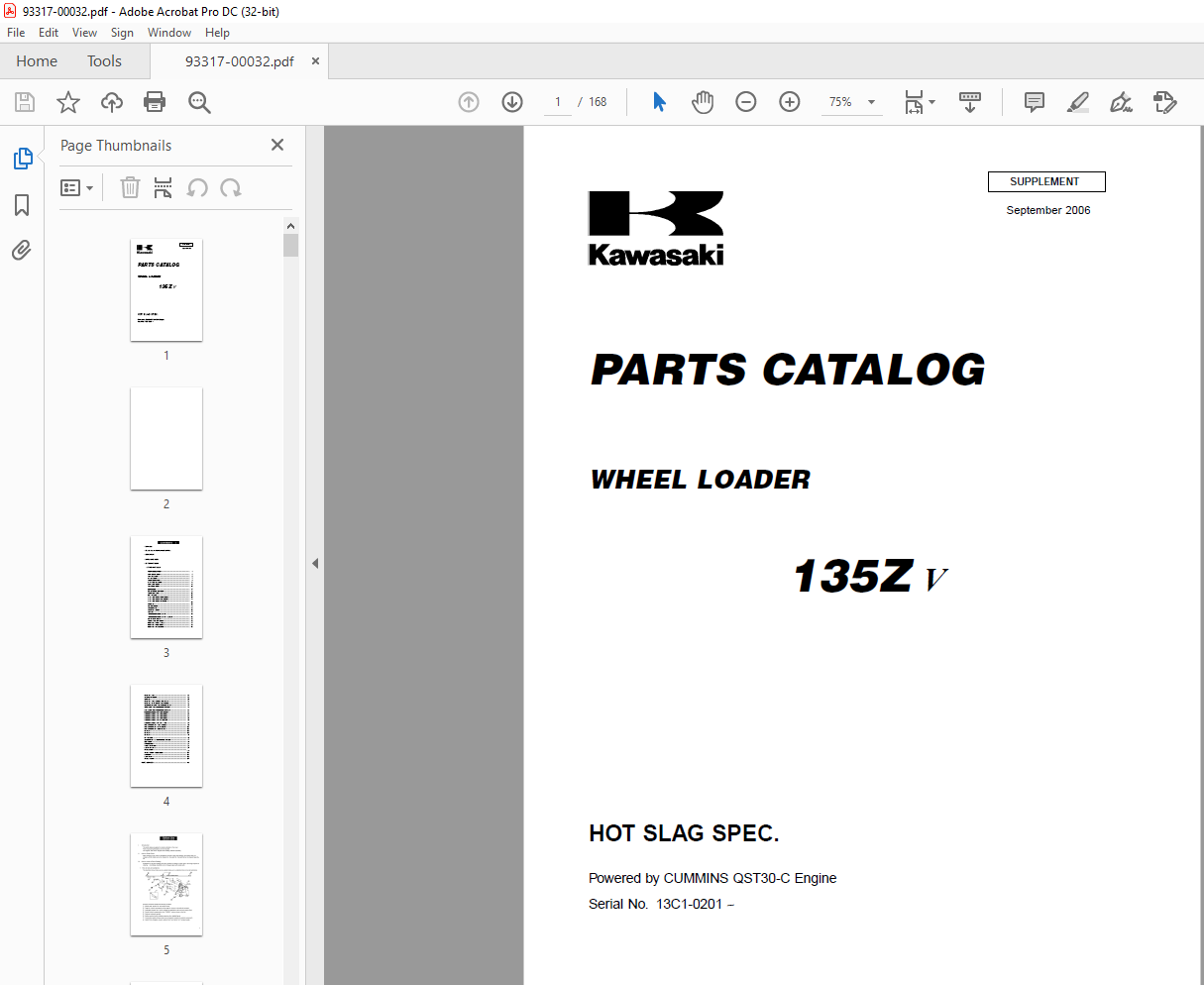Click the SUPPLEMENT box on the page
Image resolution: width=1204 pixels, height=985 pixels.
click(x=1046, y=181)
